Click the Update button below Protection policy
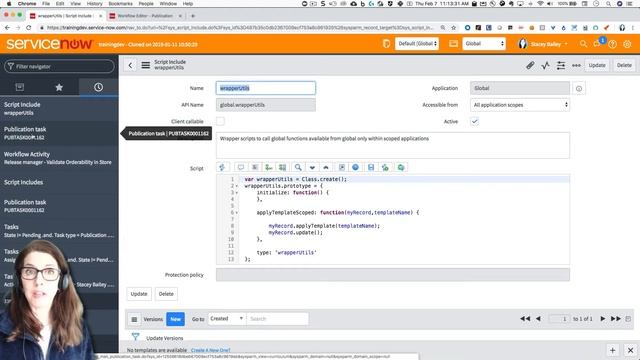The image size is (640, 360). 139,294
